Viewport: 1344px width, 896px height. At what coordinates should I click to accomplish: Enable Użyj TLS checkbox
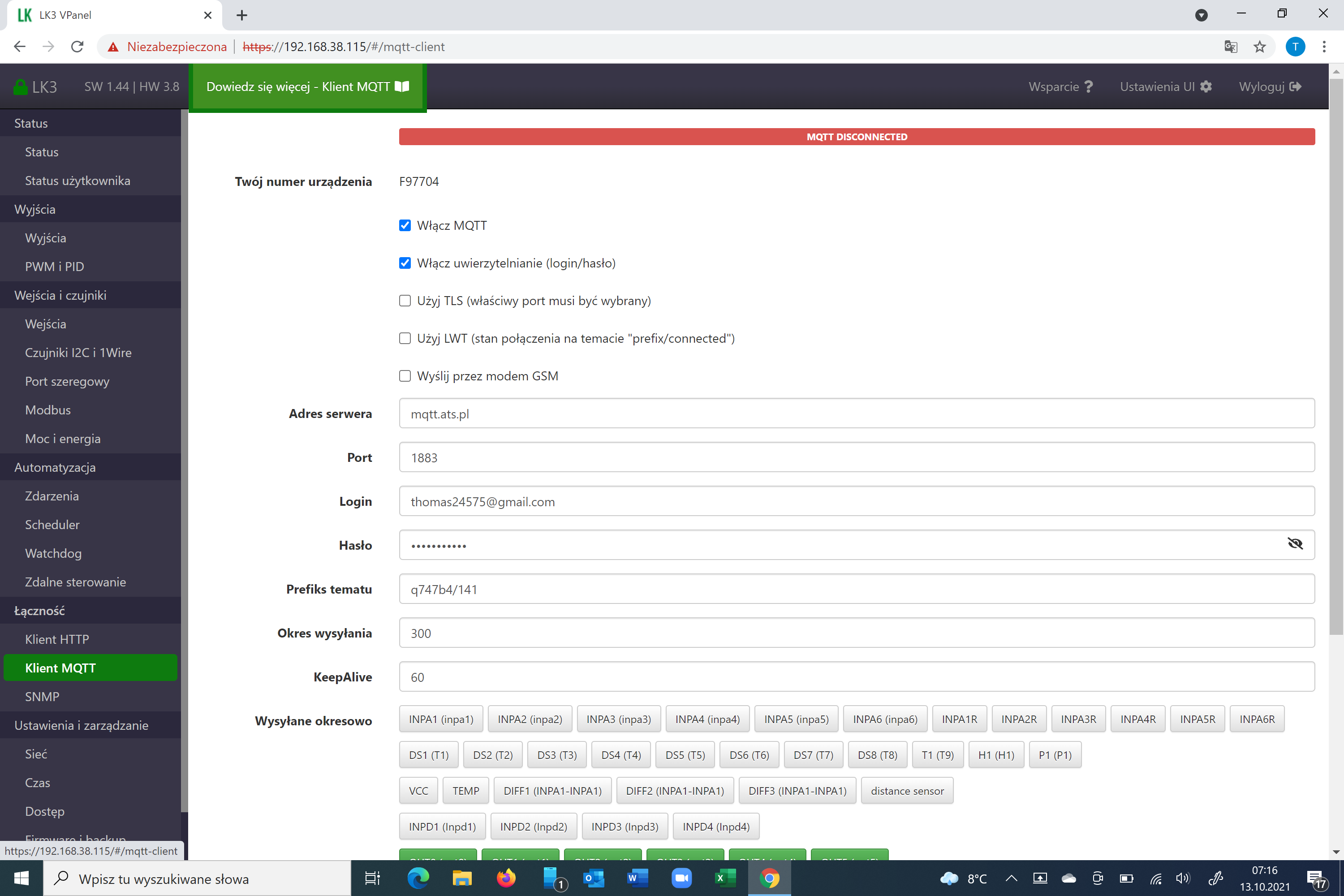[x=405, y=301]
